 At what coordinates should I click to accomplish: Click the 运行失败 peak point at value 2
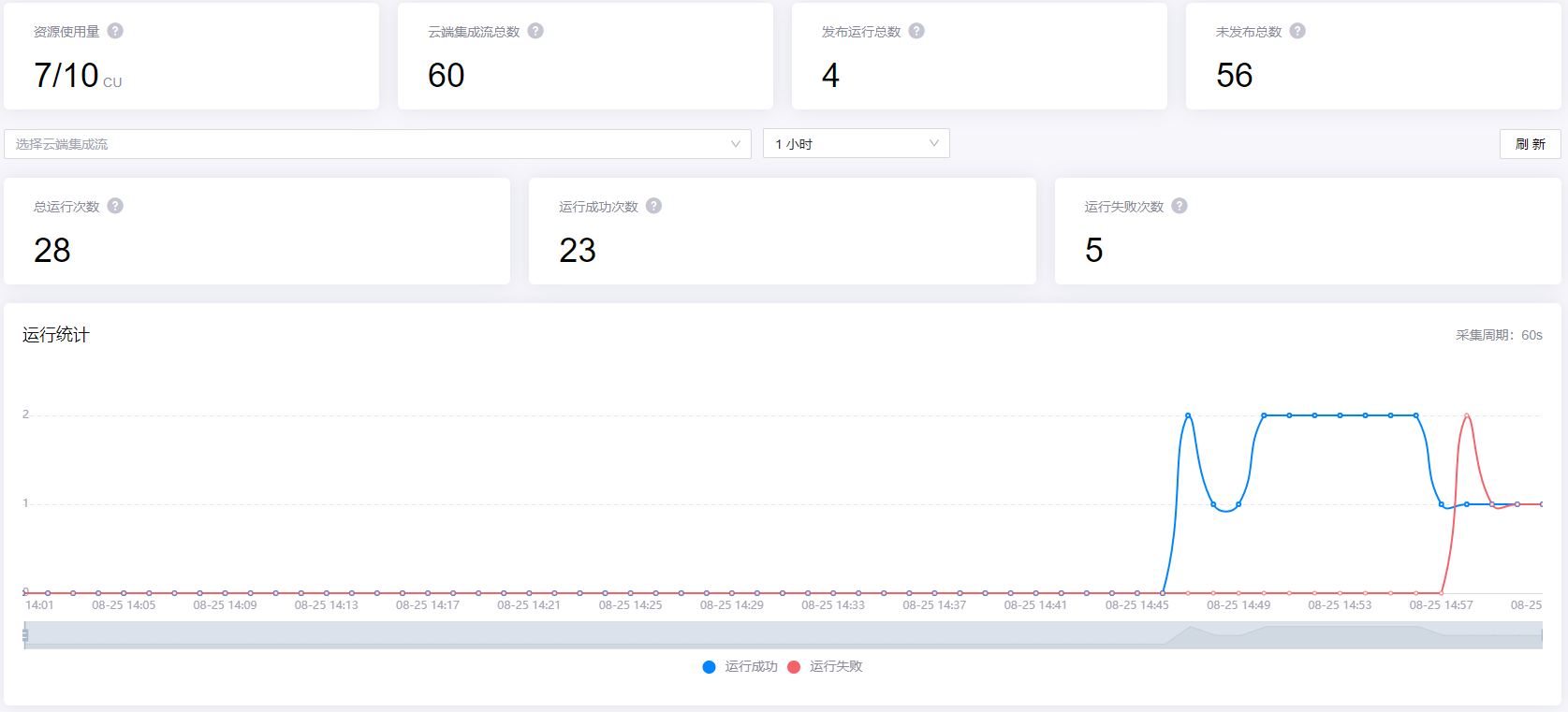coord(1467,415)
